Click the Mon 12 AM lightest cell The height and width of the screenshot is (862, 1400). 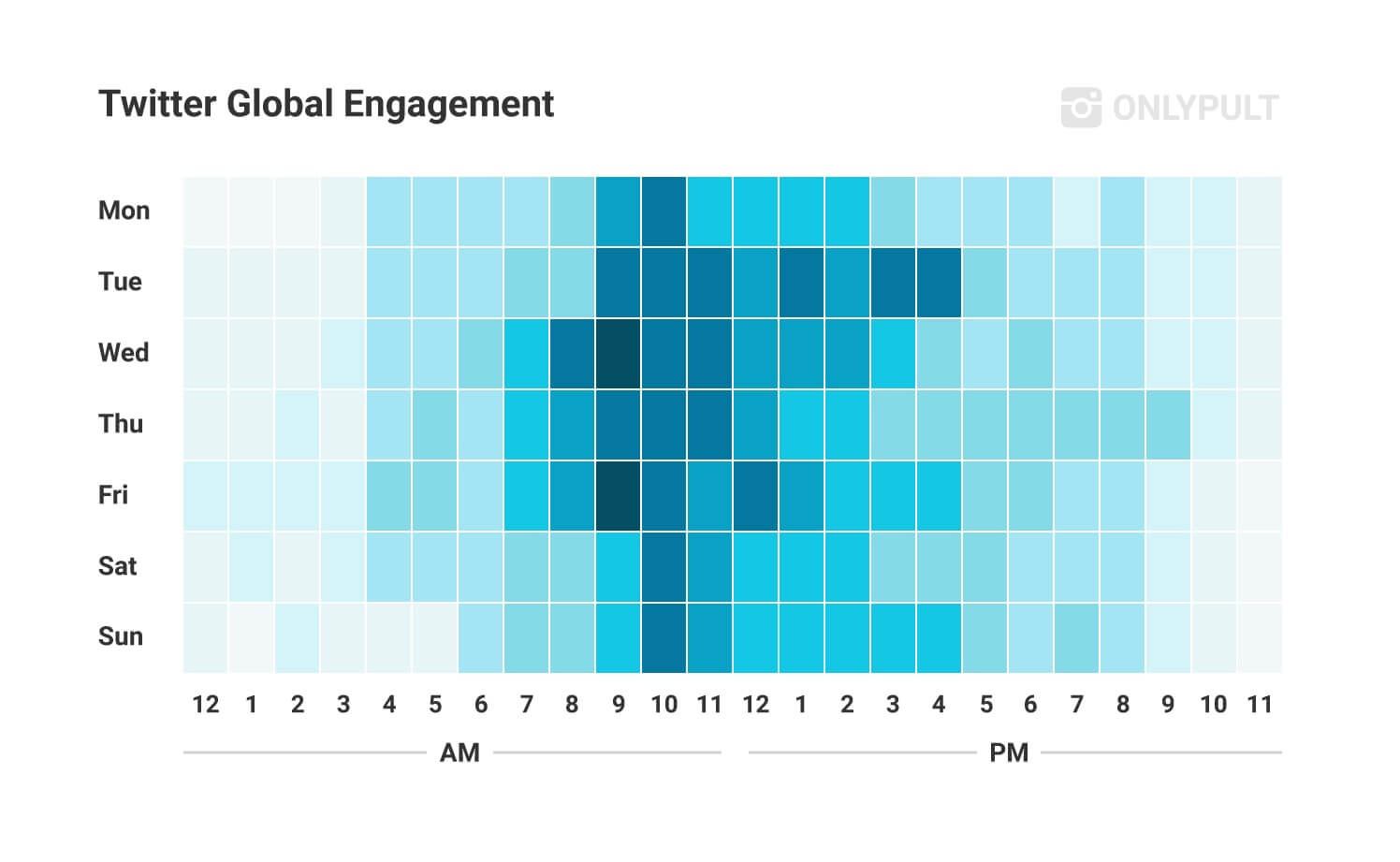[205, 212]
